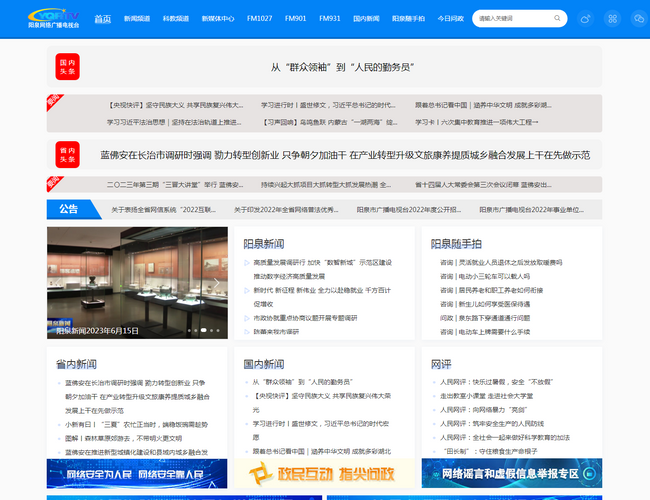The width and height of the screenshot is (650, 500).
Task: Click the red 国内头条 badge
Action: click(x=67, y=66)
